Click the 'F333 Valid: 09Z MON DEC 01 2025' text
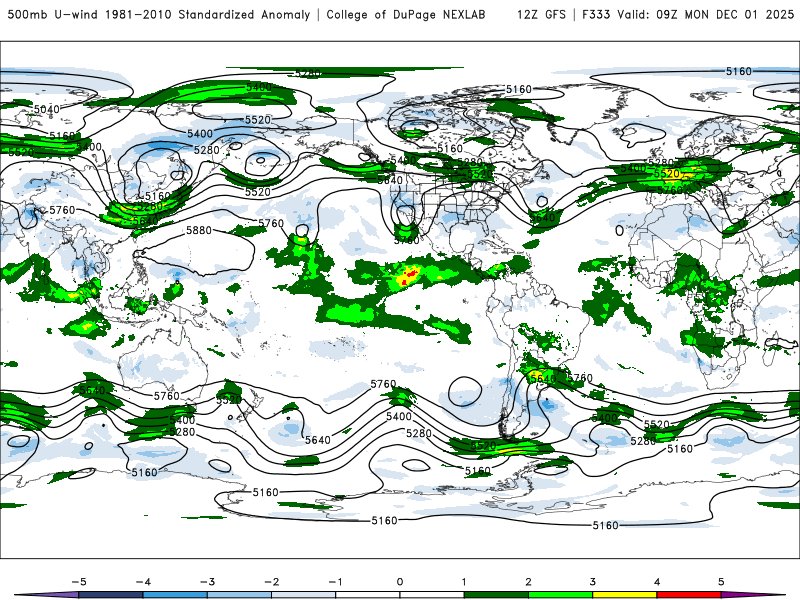Image resolution: width=800 pixels, height=600 pixels. click(688, 14)
